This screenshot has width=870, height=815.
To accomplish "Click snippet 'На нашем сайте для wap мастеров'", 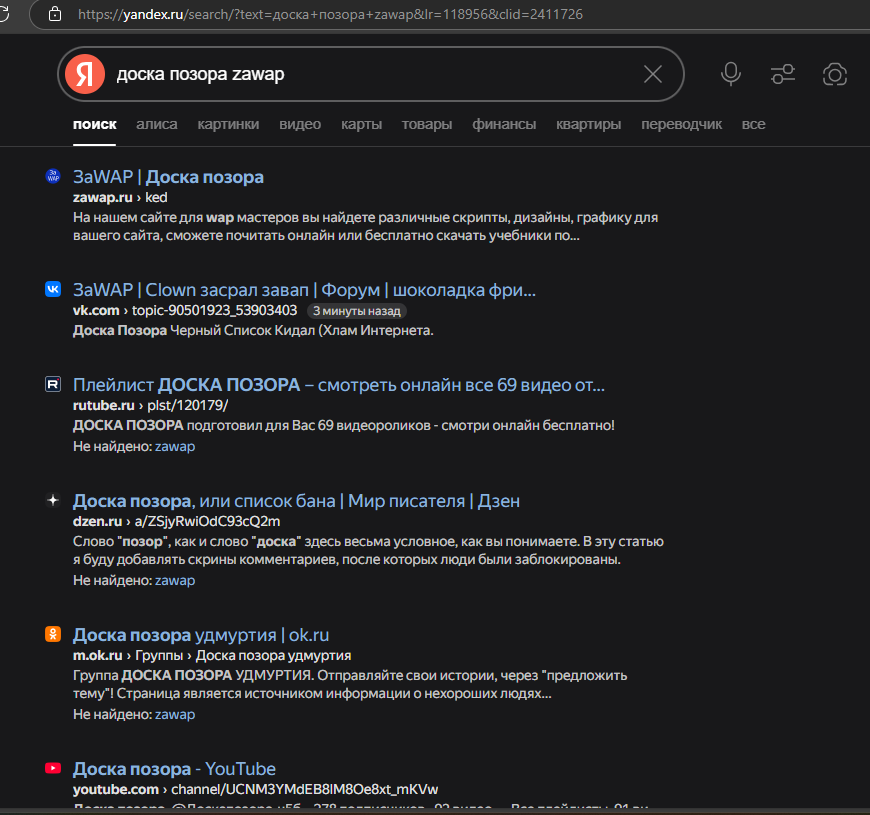I will (366, 226).
